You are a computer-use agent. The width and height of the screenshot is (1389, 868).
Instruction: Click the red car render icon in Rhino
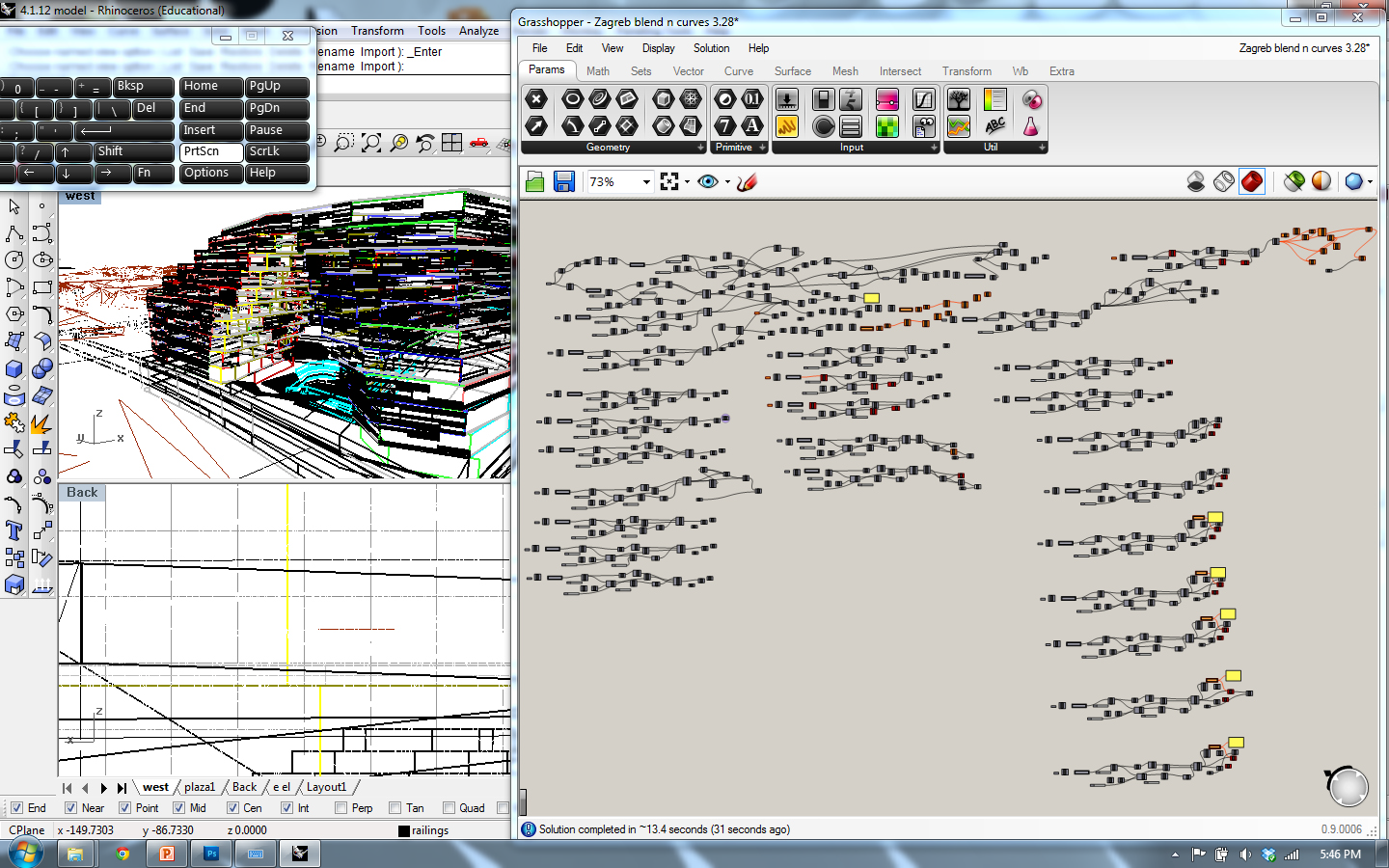pos(479,143)
